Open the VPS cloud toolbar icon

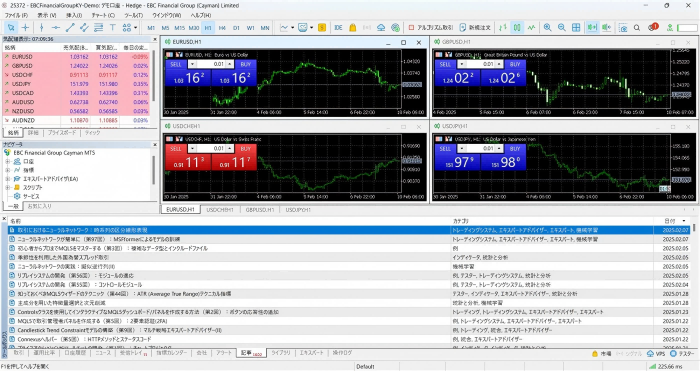click(381, 28)
